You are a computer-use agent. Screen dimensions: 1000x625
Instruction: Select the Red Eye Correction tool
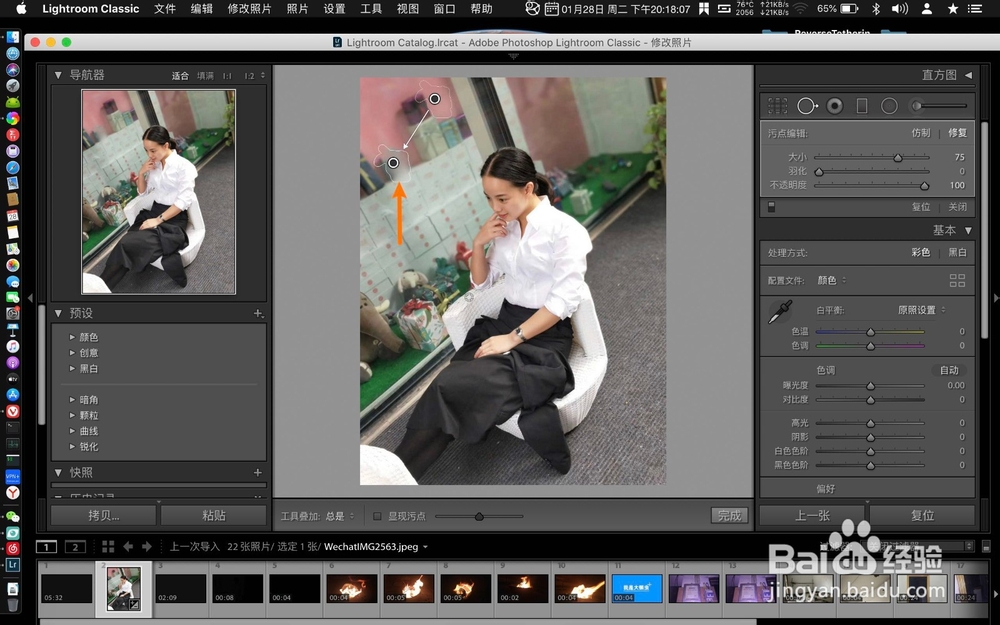834,105
